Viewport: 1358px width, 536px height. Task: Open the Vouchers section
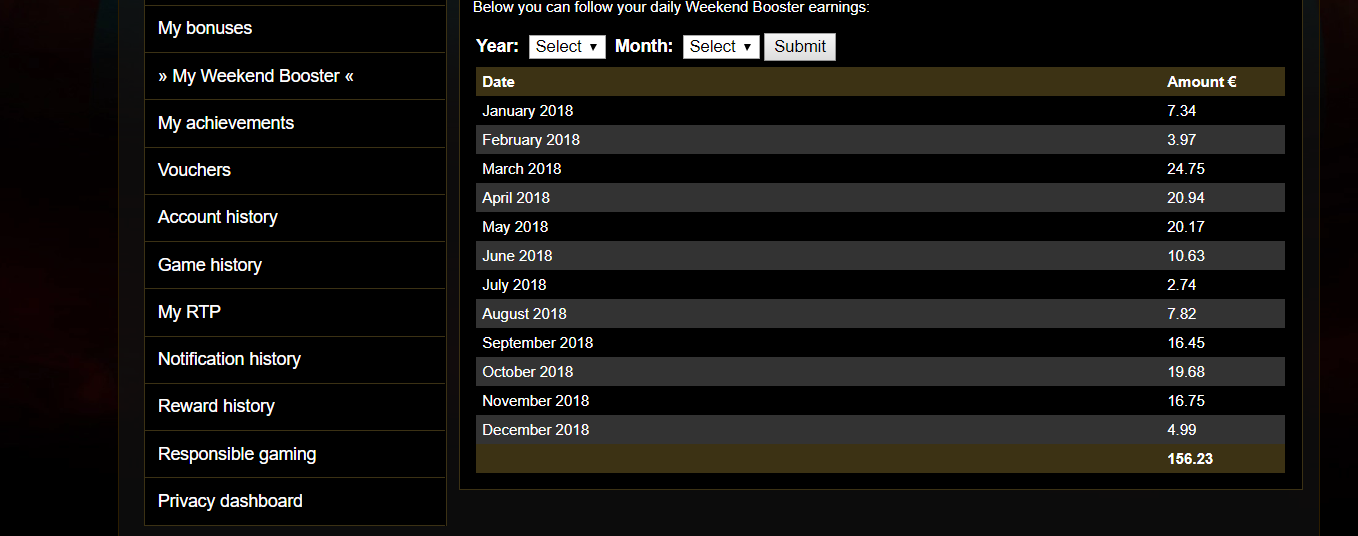point(295,170)
